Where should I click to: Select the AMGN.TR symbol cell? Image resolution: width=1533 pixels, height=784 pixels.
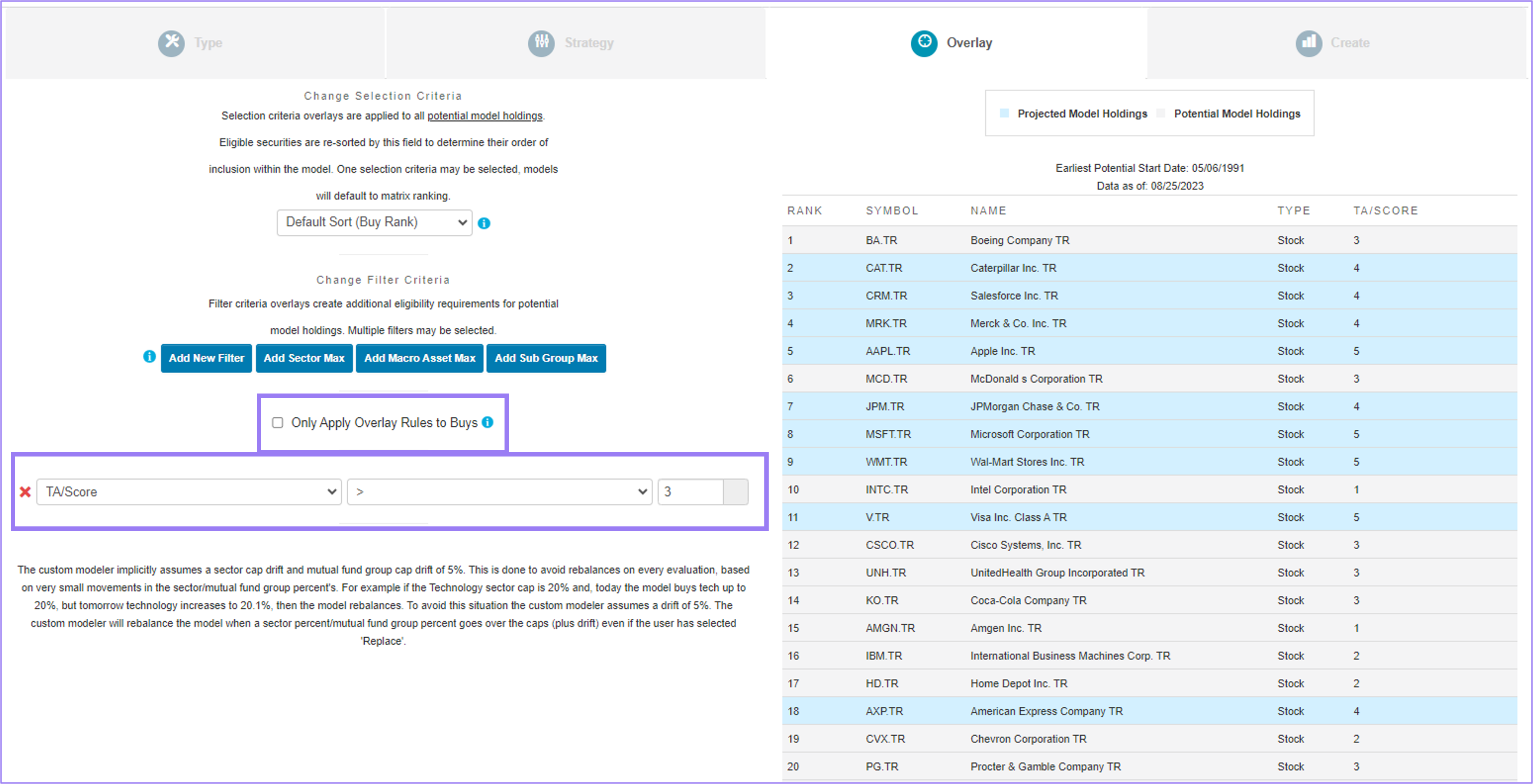click(890, 628)
